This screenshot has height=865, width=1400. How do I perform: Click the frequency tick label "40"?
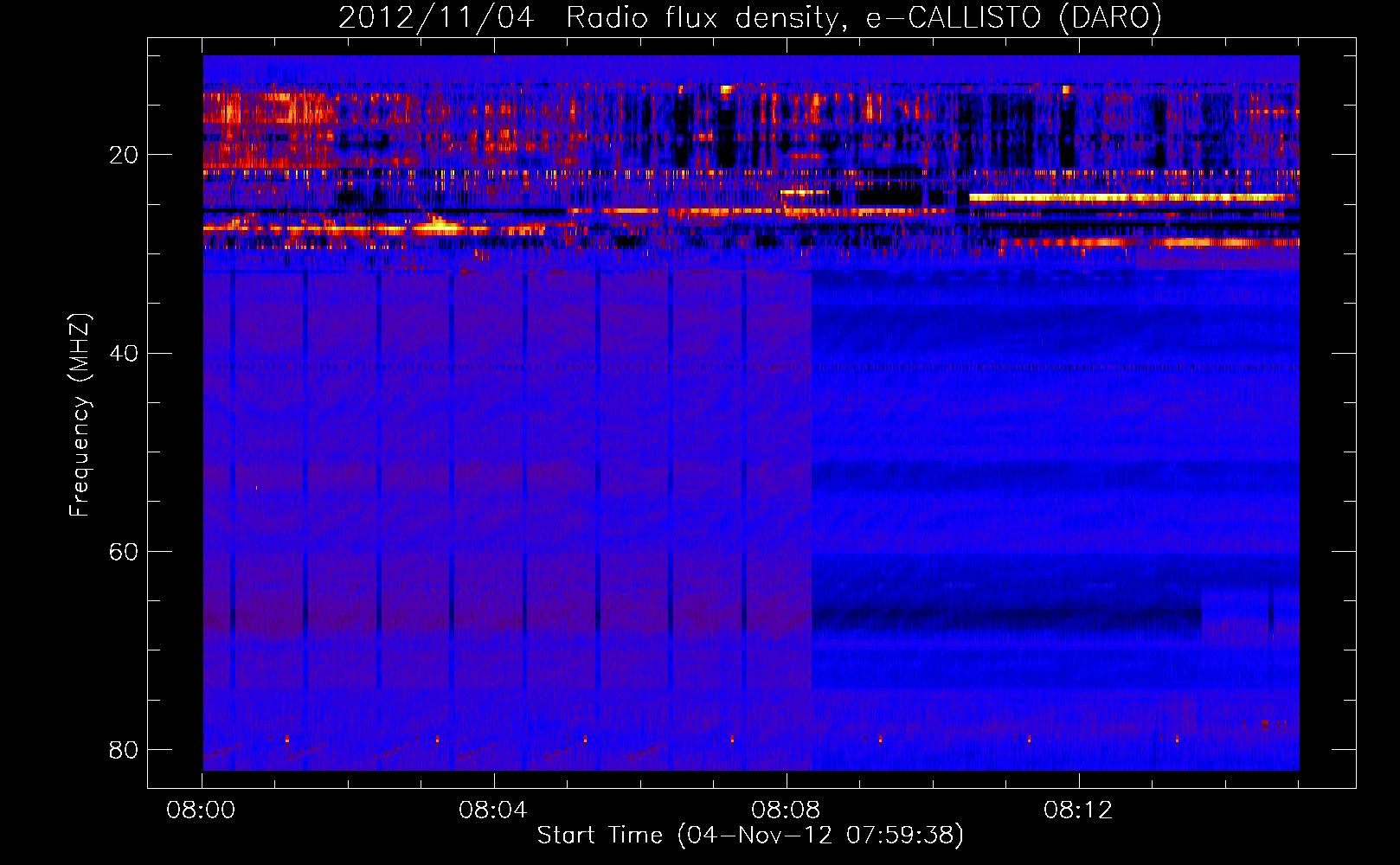(x=124, y=353)
